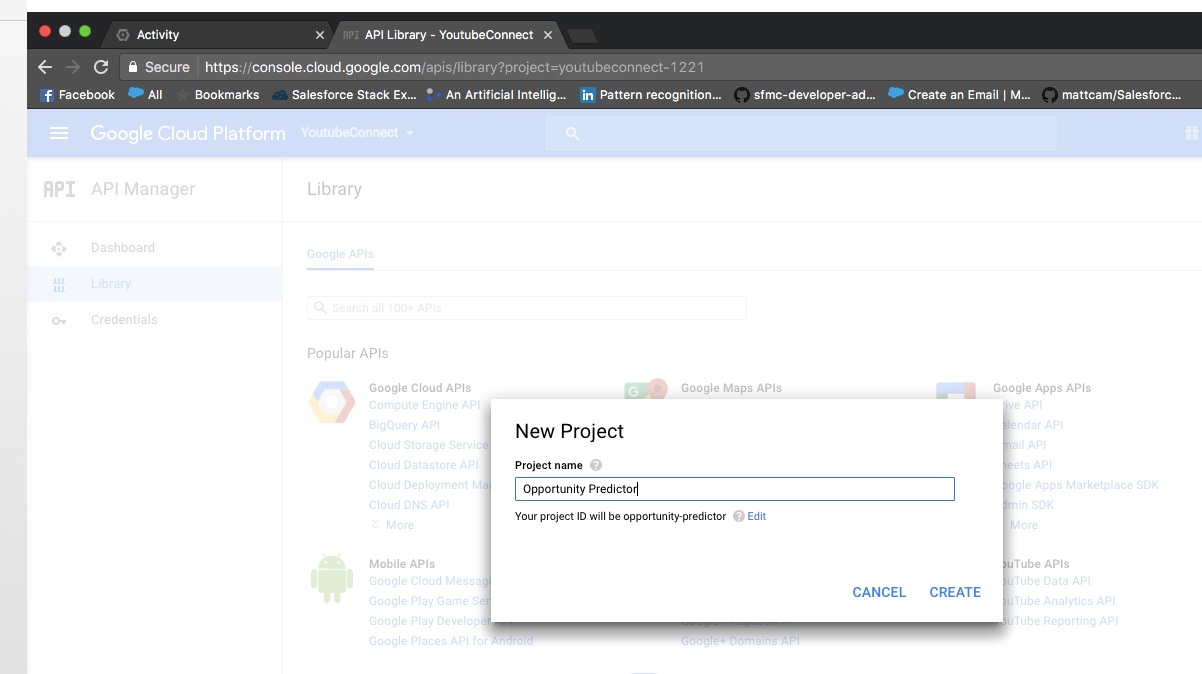Click the Credentials key icon
The width and height of the screenshot is (1202, 674).
[x=59, y=320]
